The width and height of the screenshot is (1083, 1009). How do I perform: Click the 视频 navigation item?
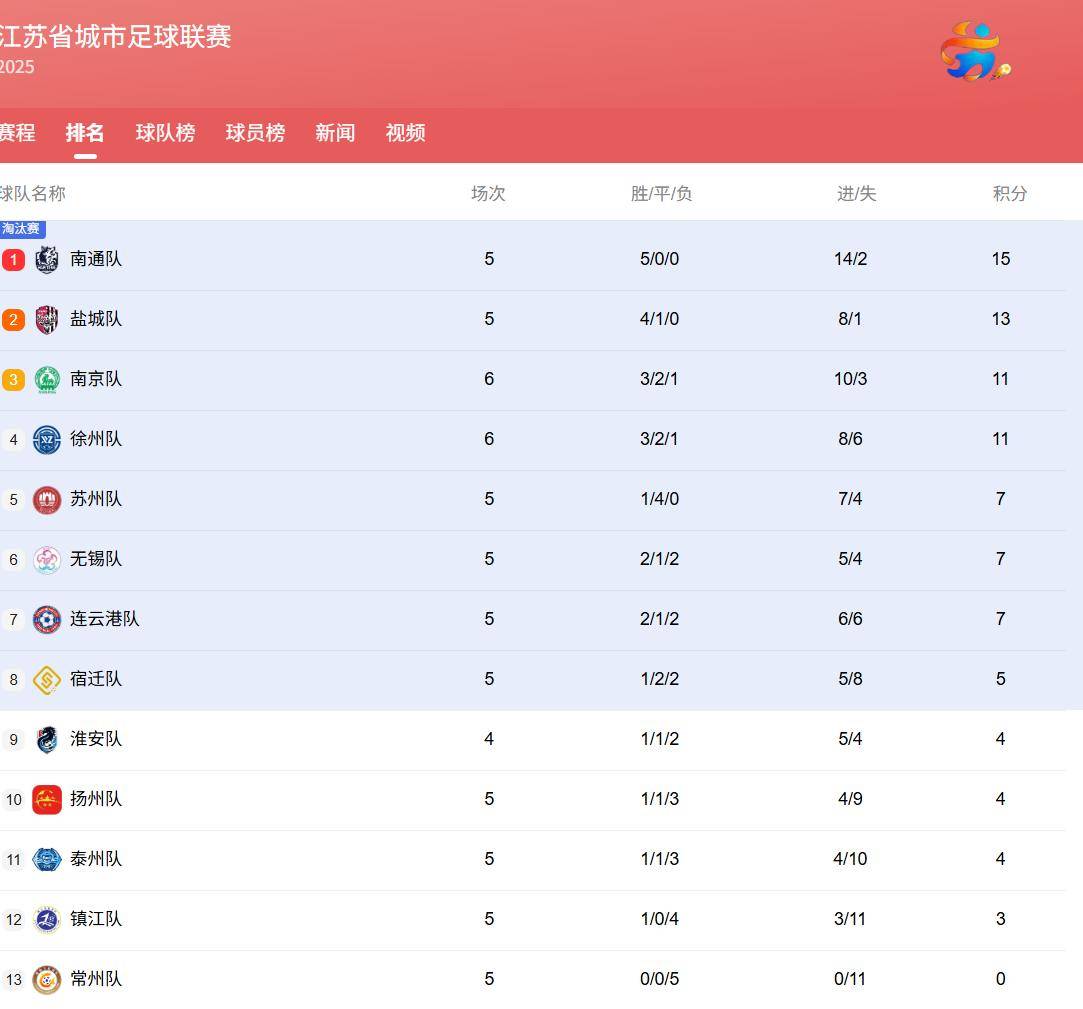click(x=405, y=133)
